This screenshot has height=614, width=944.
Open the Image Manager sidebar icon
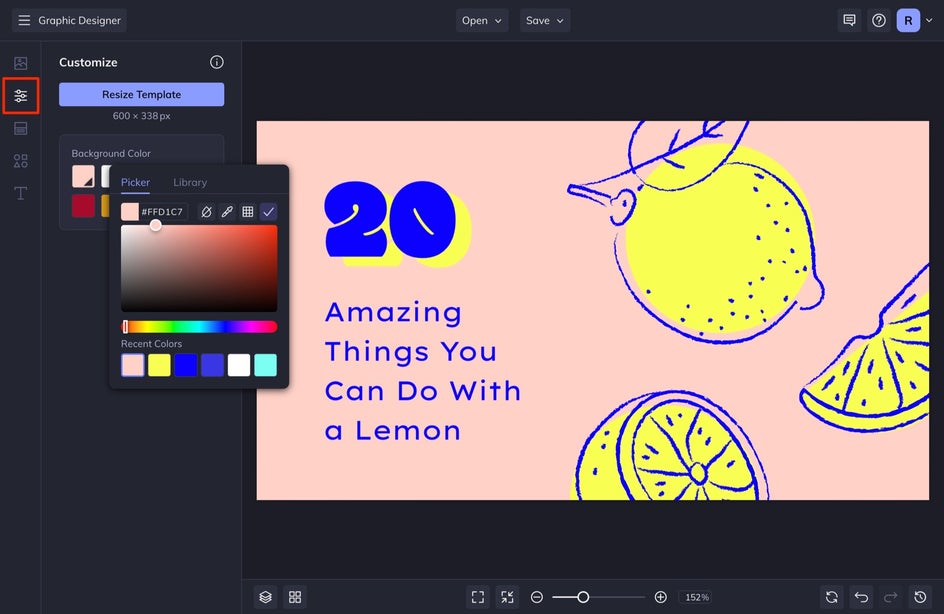tap(20, 63)
